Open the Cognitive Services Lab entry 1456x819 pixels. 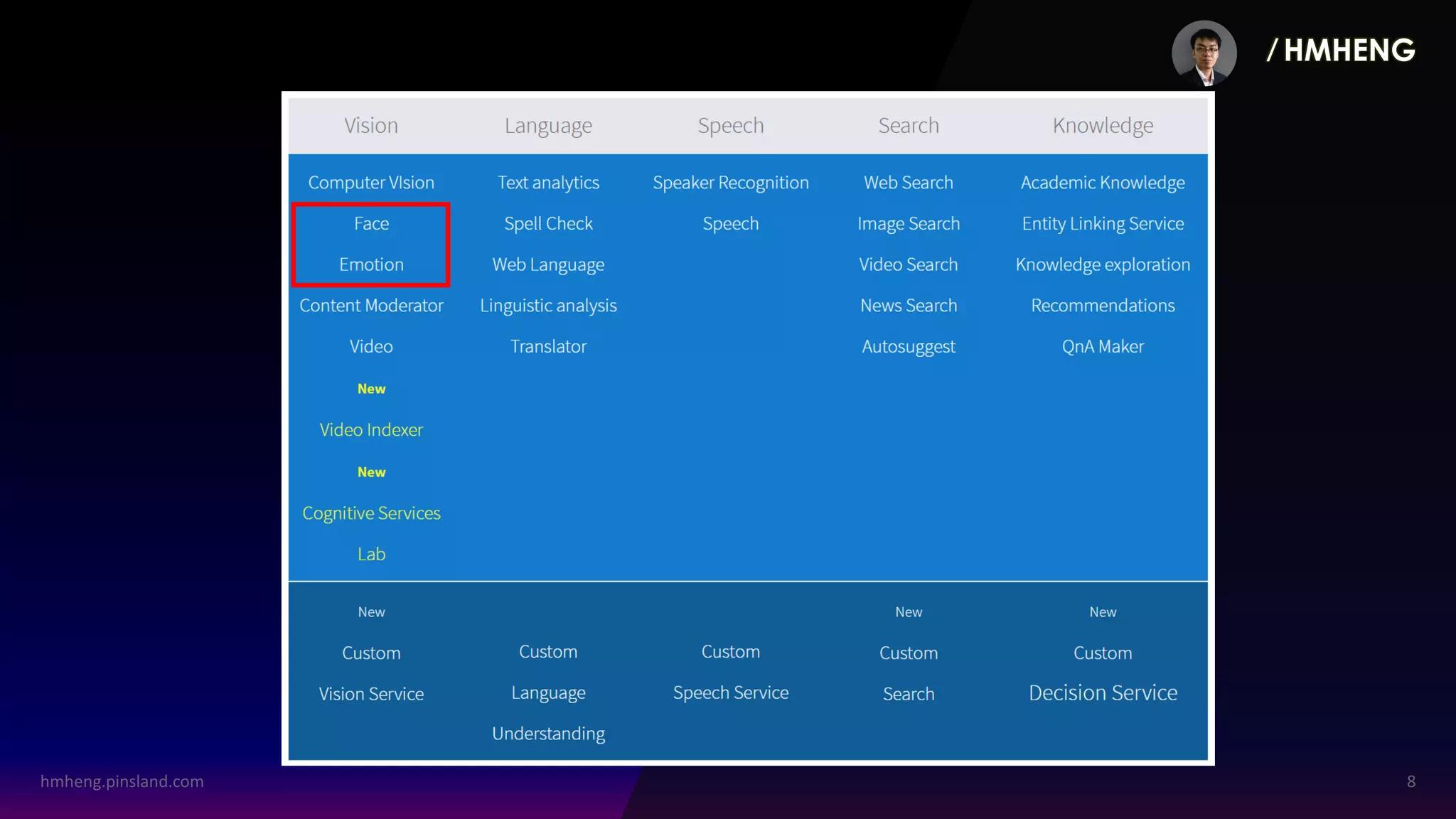(371, 533)
